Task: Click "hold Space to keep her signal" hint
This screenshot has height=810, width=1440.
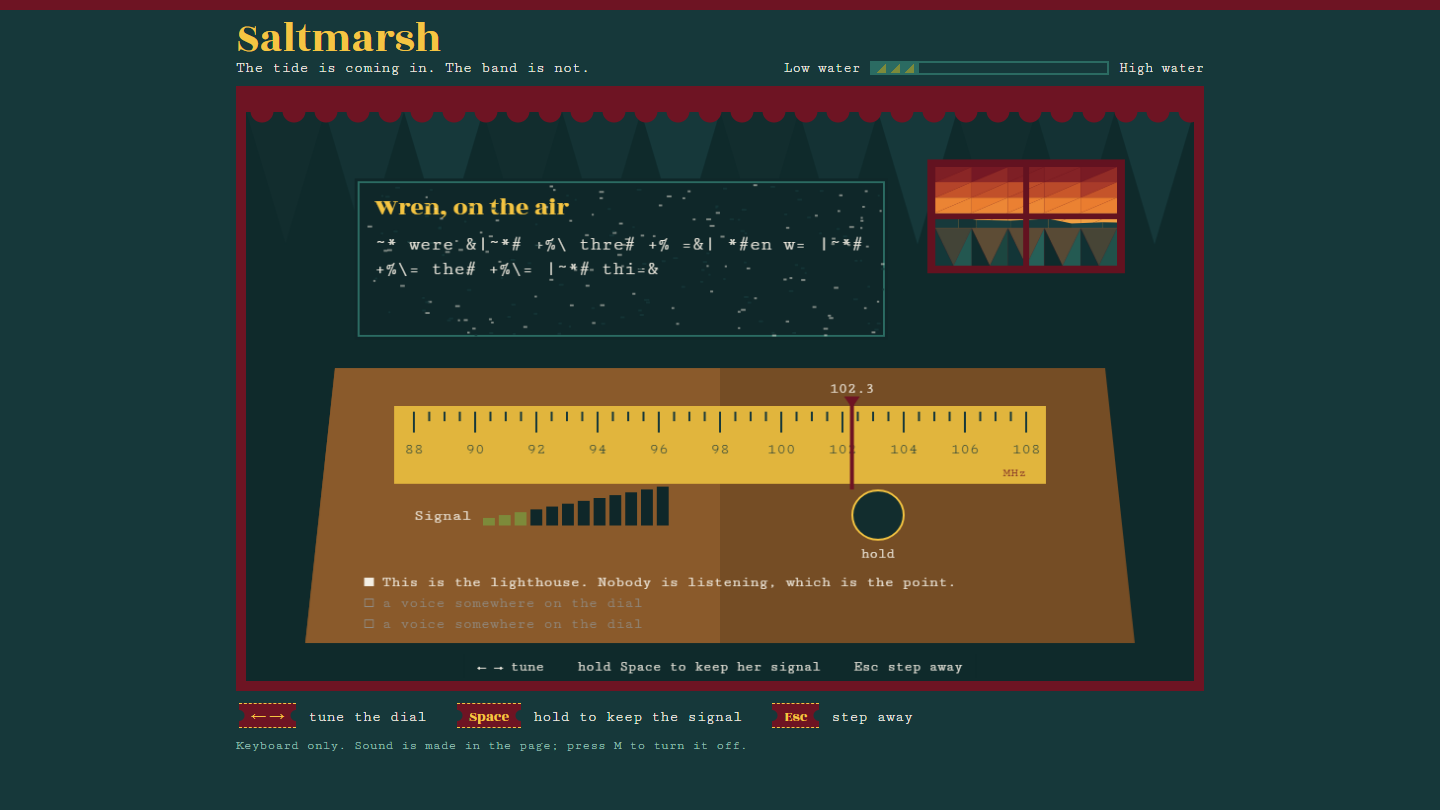Action: [x=699, y=667]
